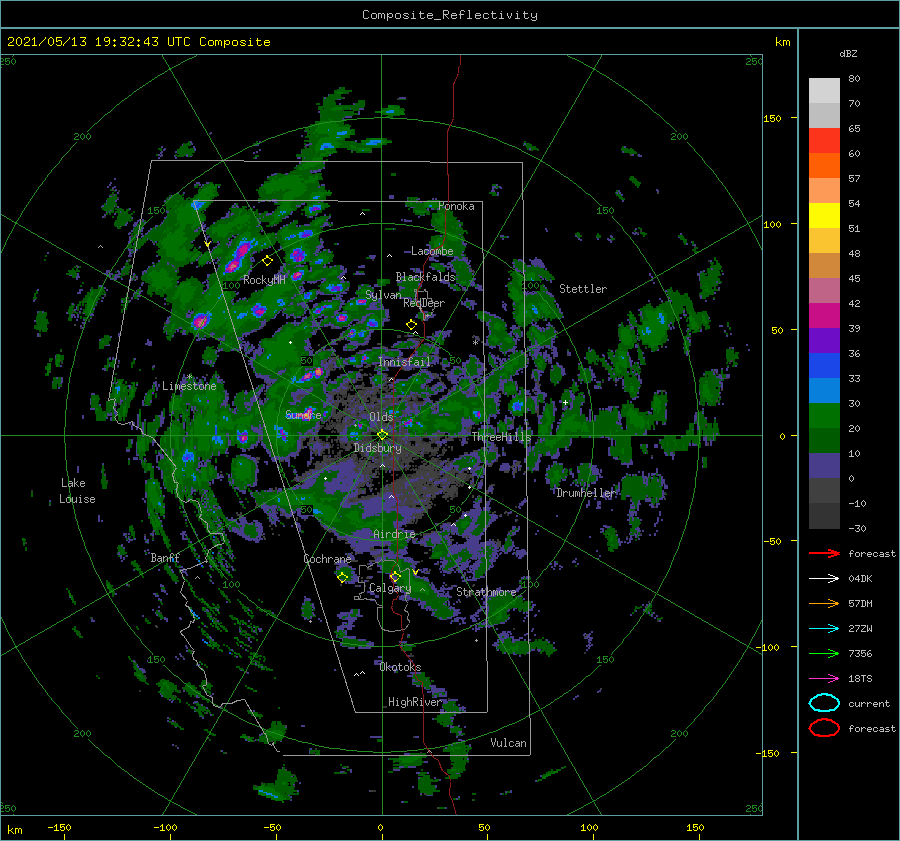Viewport: 900px width, 841px height.
Task: Click the white plus marker near Drumheller
Action: pos(565,402)
